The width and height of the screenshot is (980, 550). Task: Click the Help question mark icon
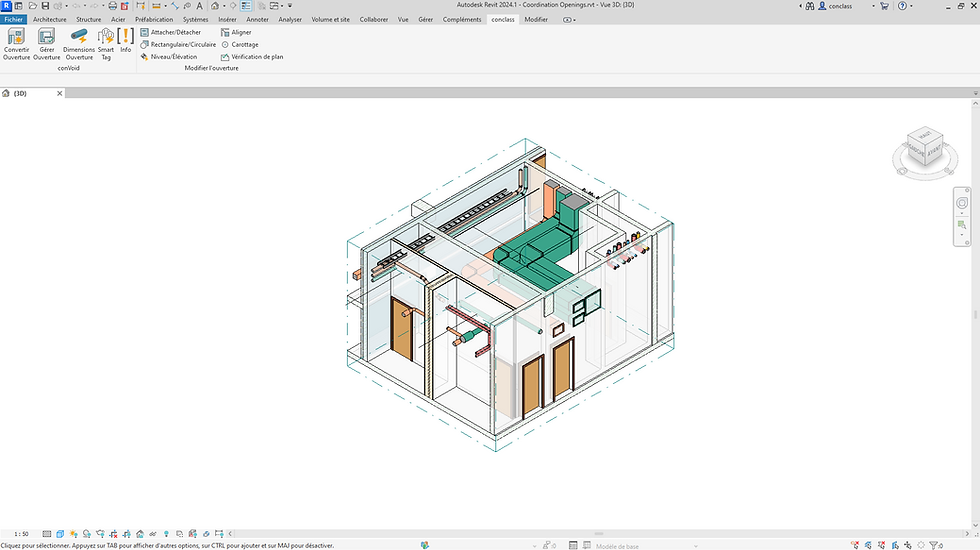(902, 6)
